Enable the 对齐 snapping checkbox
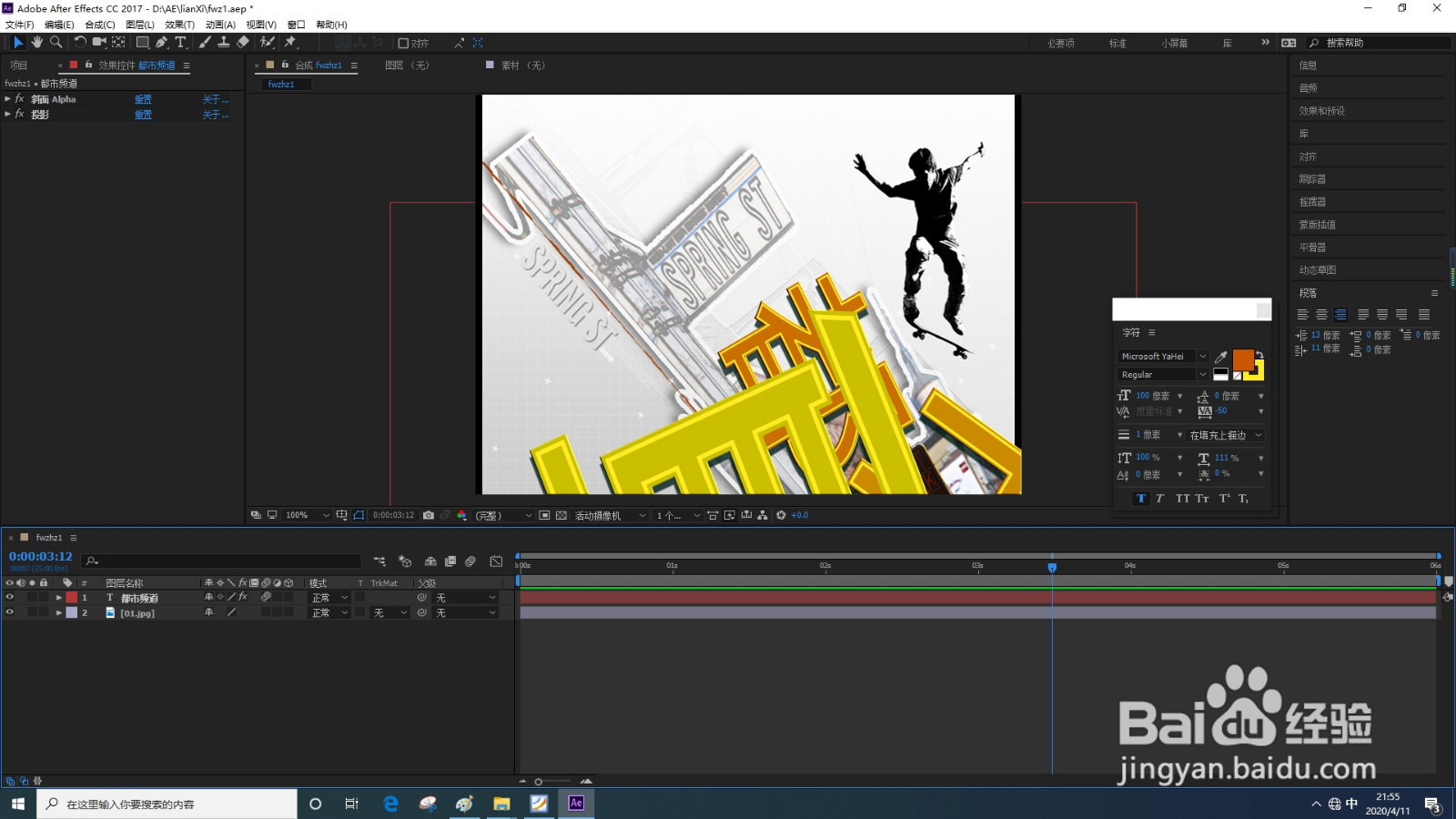The image size is (1456, 819). [403, 44]
